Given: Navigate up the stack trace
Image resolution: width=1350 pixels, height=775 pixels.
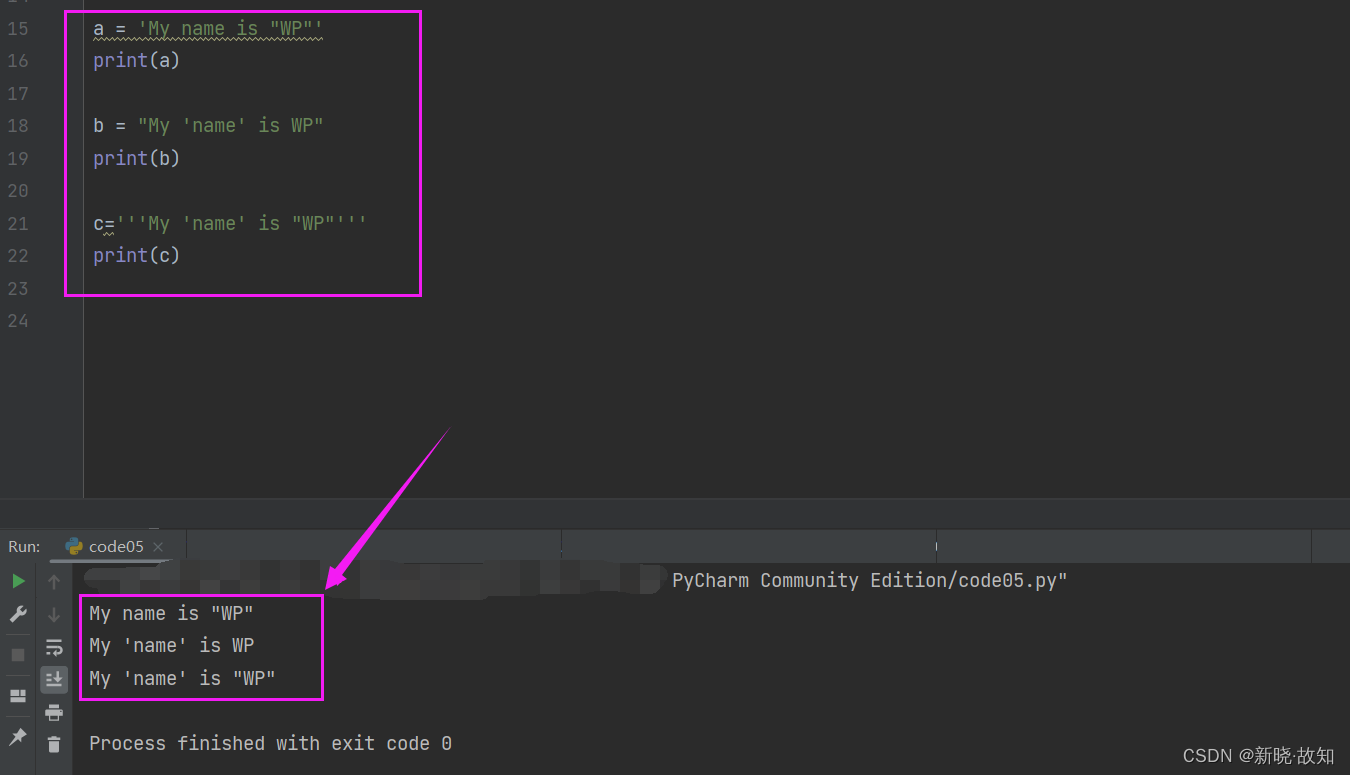Looking at the screenshot, I should point(54,580).
